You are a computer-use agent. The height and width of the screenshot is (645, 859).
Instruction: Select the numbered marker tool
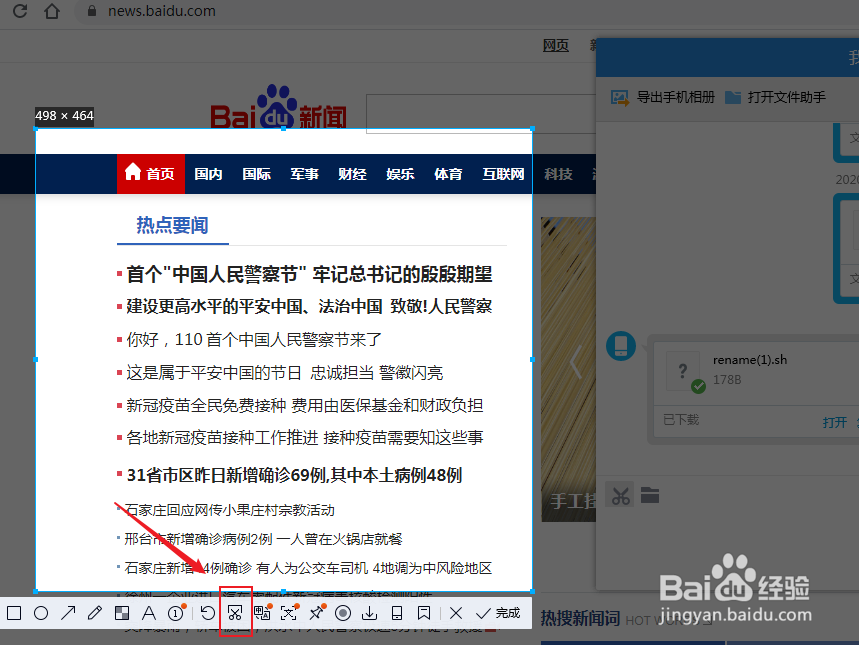(x=176, y=613)
